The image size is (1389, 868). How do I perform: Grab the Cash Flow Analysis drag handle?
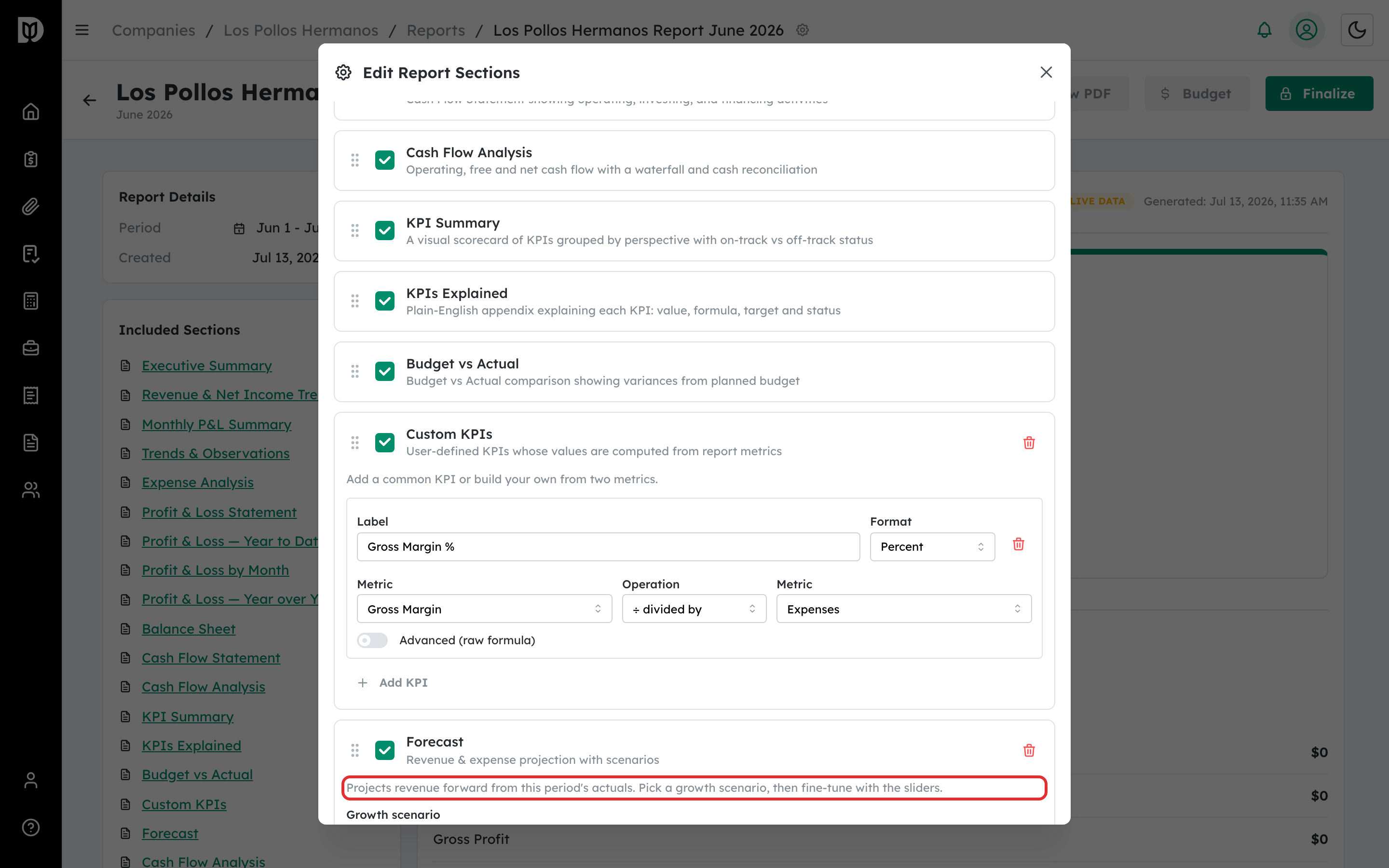(x=354, y=160)
